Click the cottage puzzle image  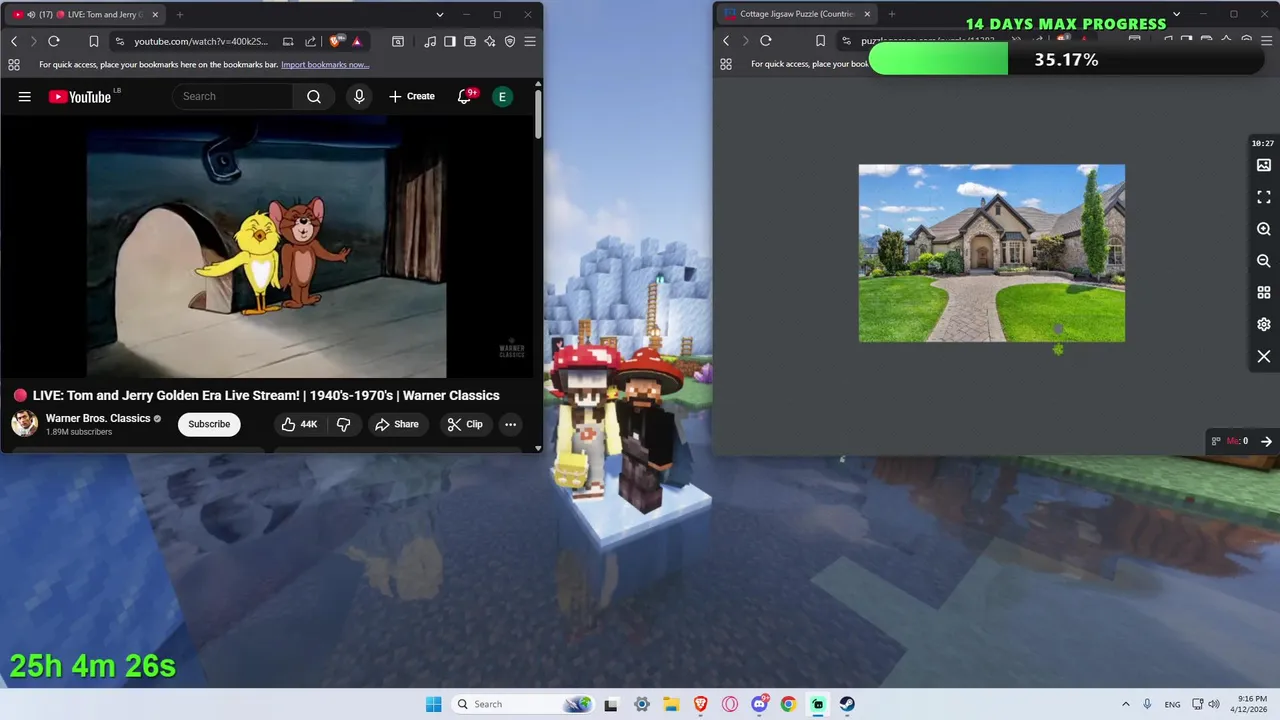992,253
